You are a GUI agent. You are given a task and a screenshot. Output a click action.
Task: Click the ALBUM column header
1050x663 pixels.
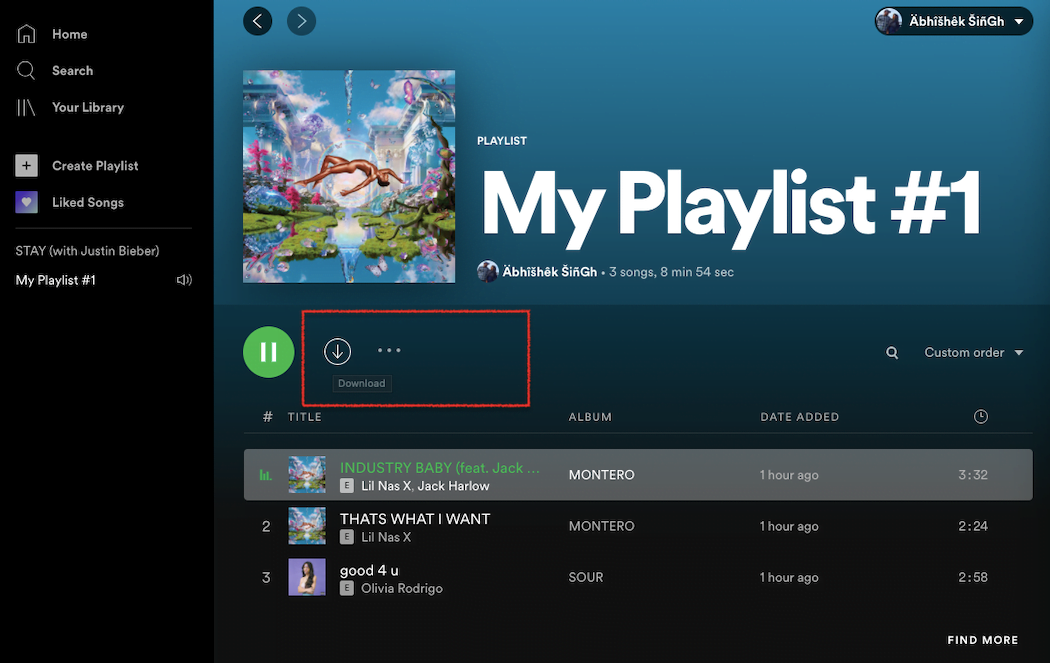click(x=590, y=417)
